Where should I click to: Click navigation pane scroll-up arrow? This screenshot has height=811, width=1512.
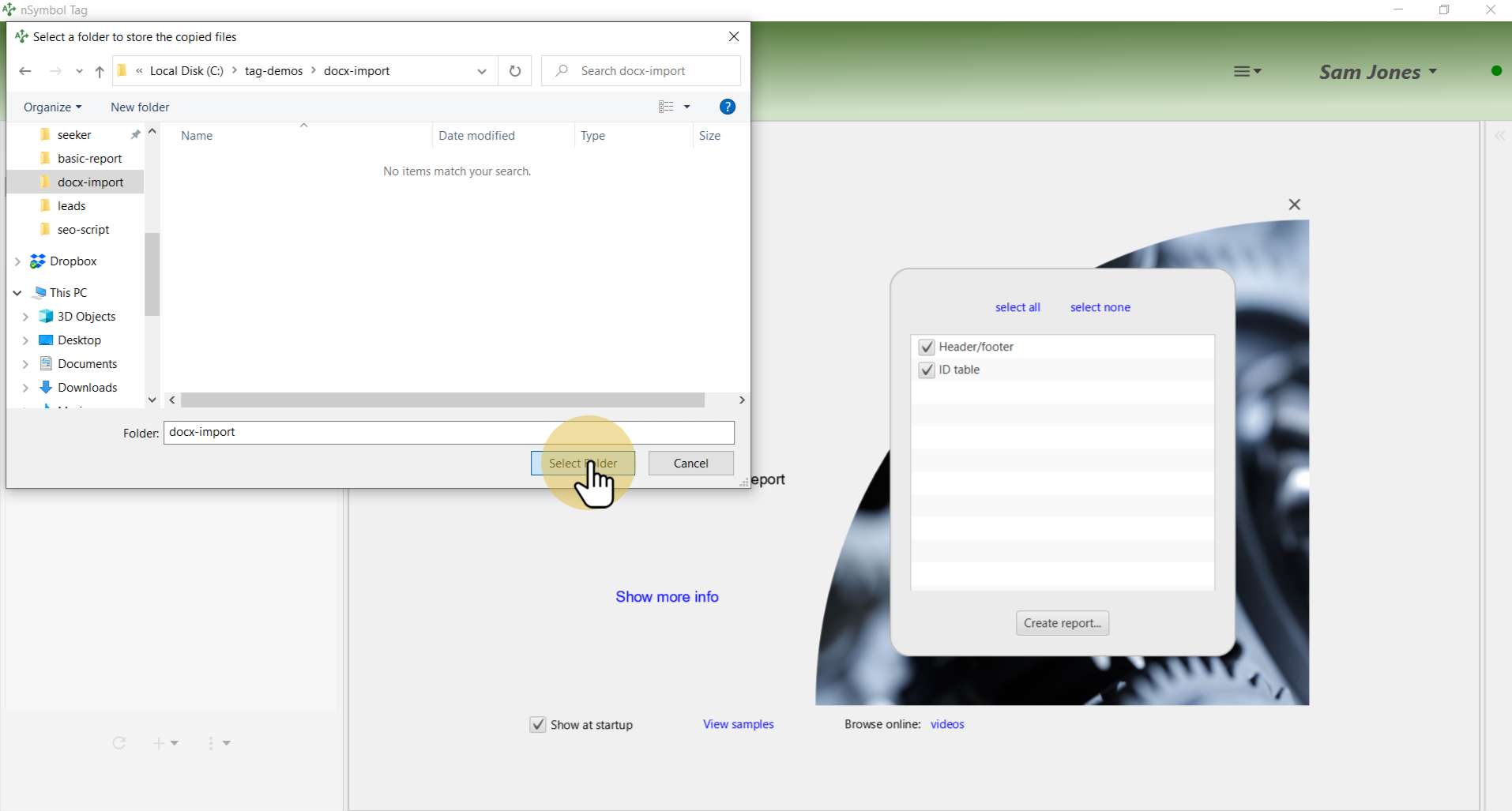click(x=152, y=131)
